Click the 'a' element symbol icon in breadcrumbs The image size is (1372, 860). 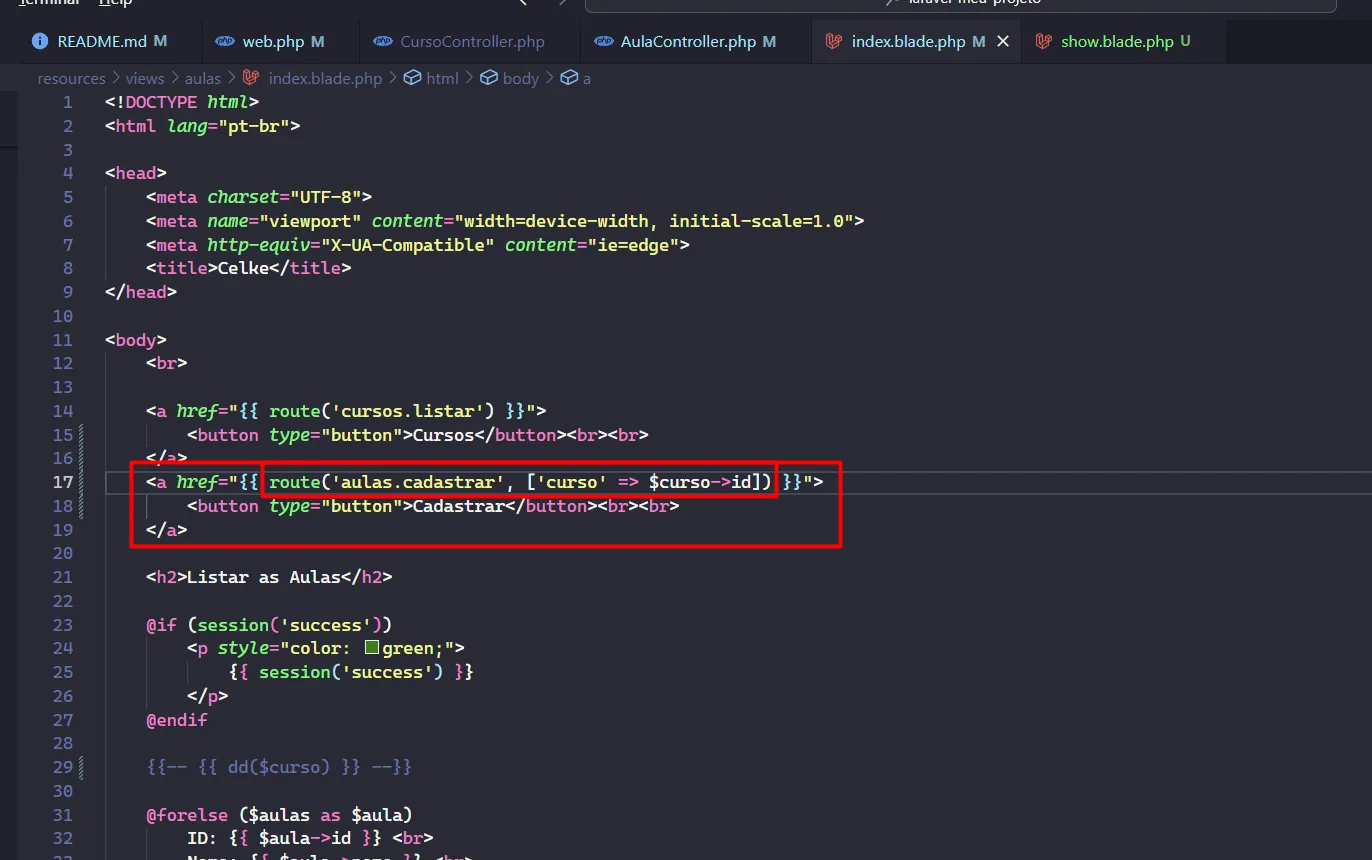point(568,78)
